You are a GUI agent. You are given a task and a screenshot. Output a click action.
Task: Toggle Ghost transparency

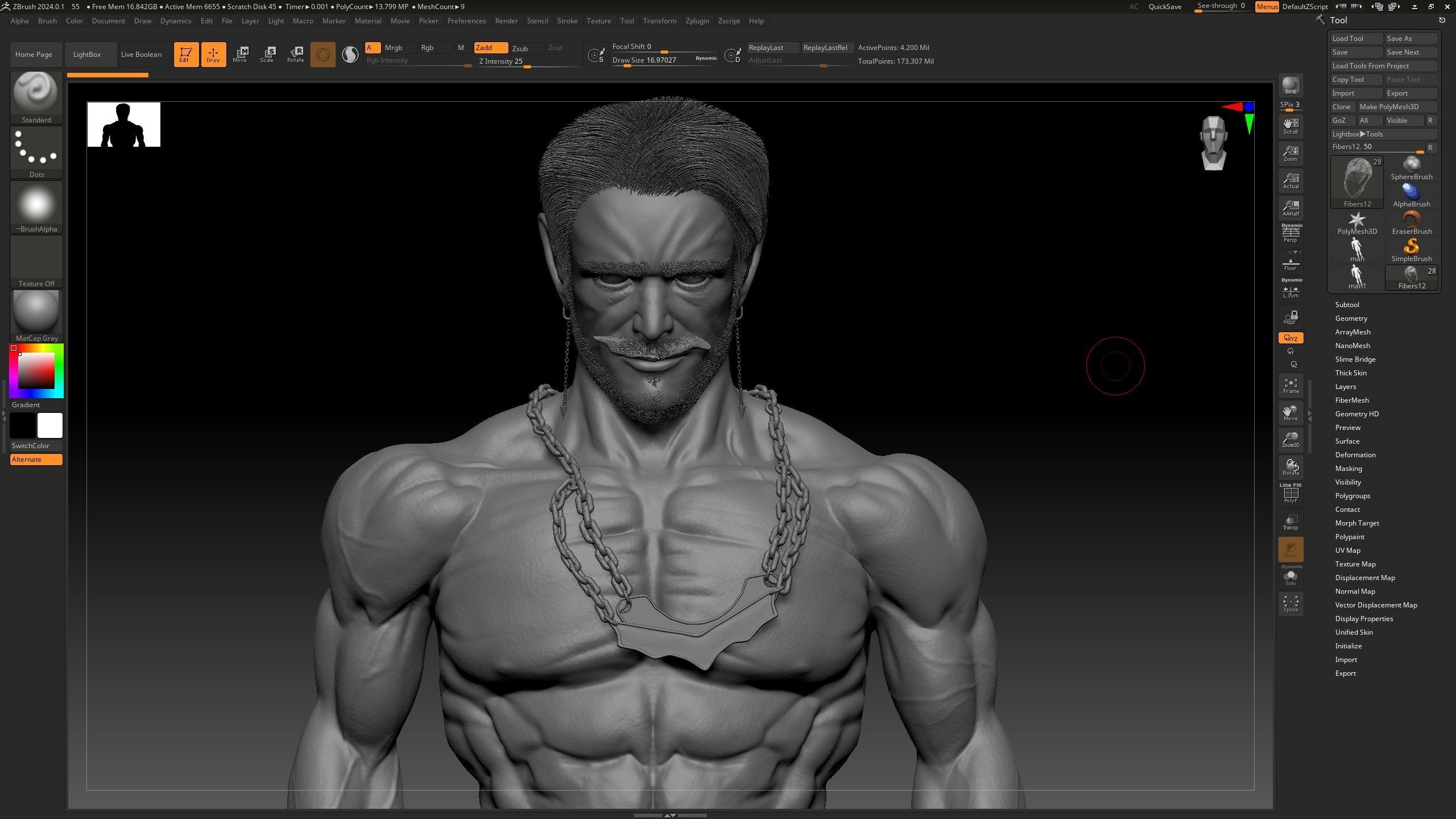point(1290,549)
